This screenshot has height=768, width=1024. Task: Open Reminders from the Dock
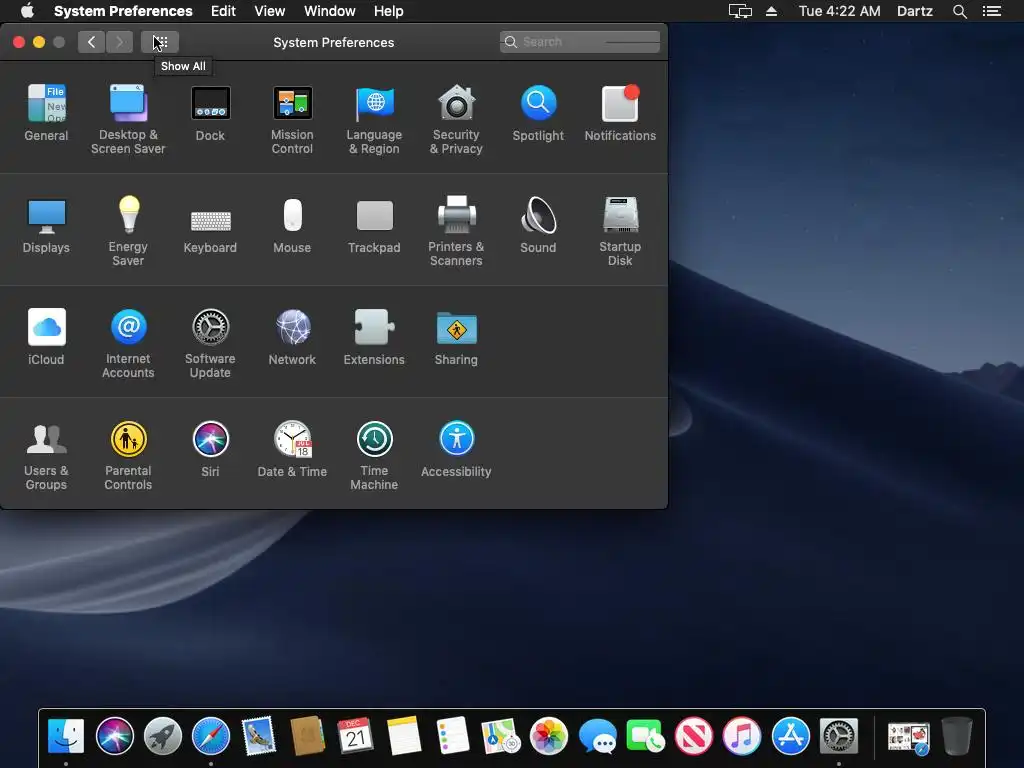pyautogui.click(x=452, y=736)
